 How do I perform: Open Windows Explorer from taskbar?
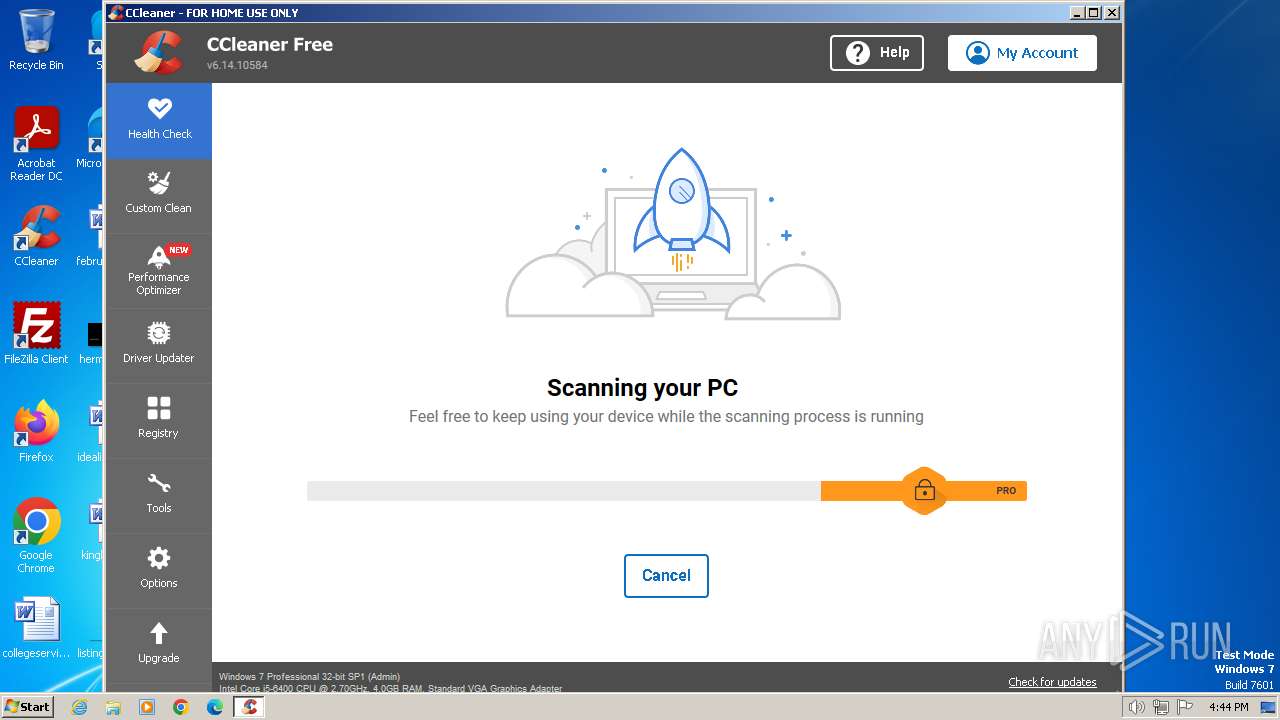pos(113,707)
